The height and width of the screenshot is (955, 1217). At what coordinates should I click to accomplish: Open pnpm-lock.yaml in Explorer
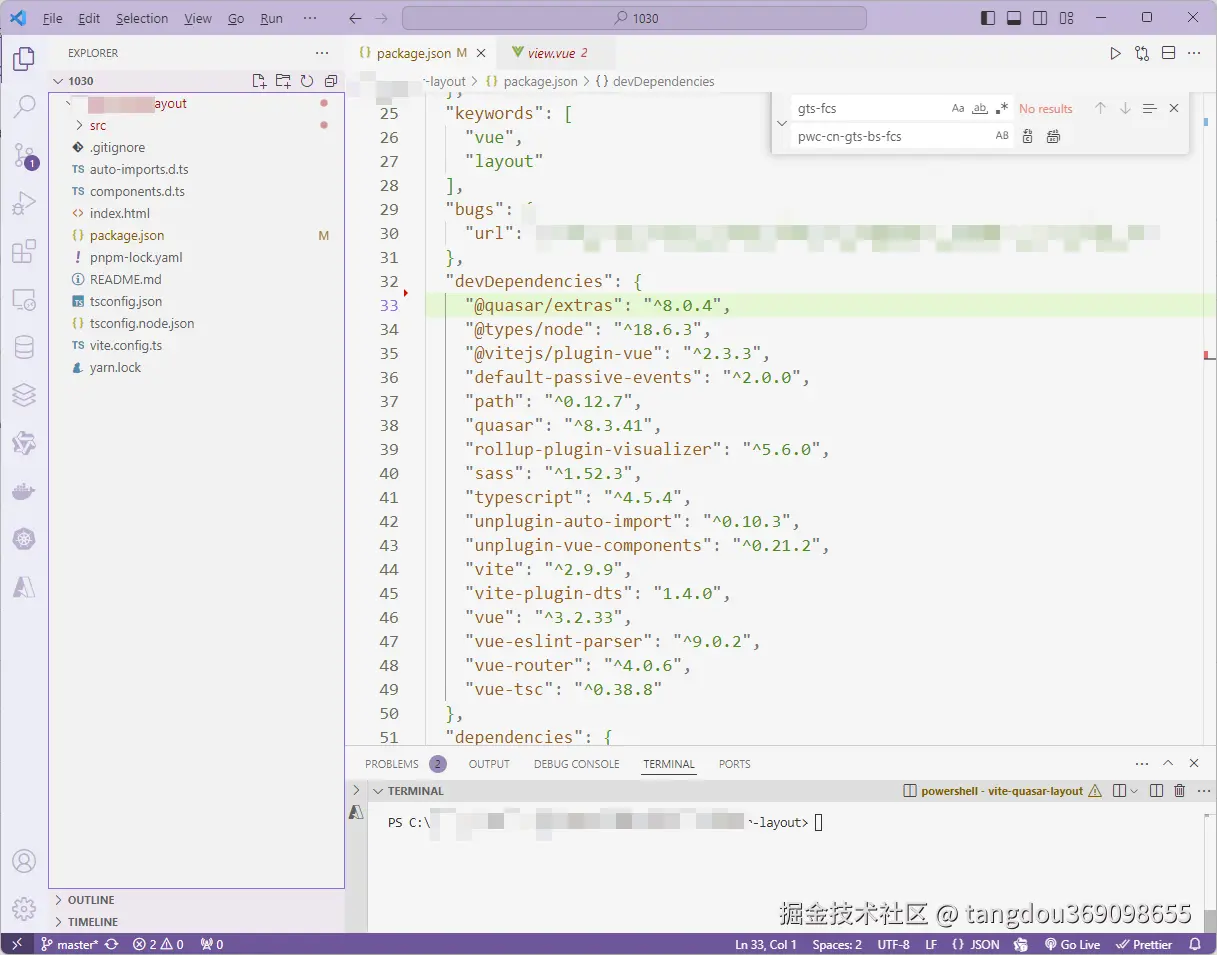[x=136, y=257]
